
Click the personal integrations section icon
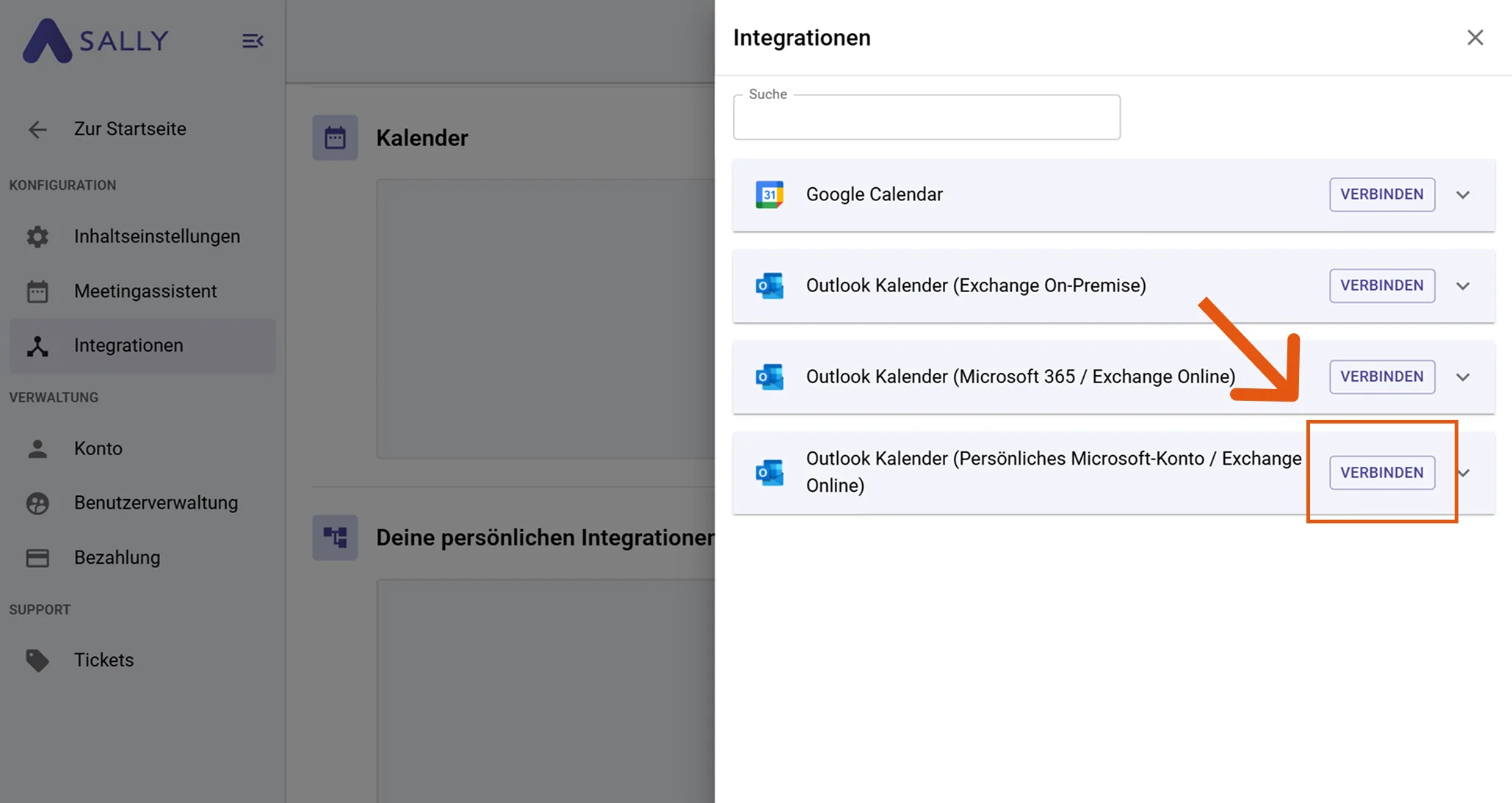click(335, 537)
